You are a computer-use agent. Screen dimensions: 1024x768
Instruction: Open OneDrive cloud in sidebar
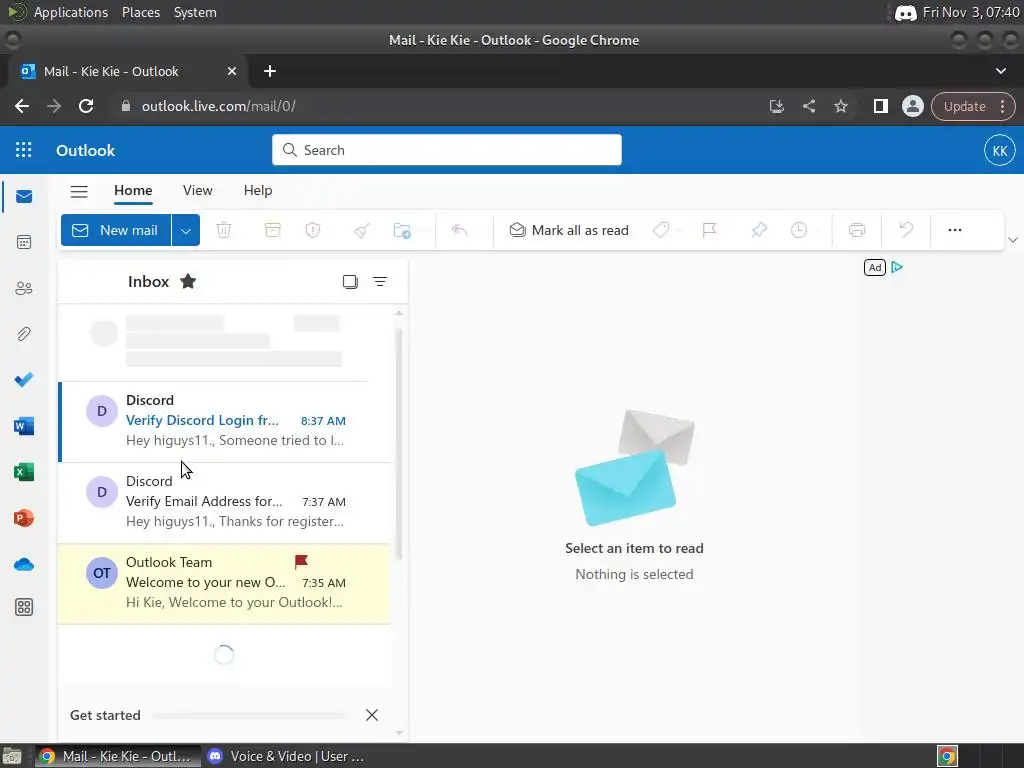click(x=24, y=564)
